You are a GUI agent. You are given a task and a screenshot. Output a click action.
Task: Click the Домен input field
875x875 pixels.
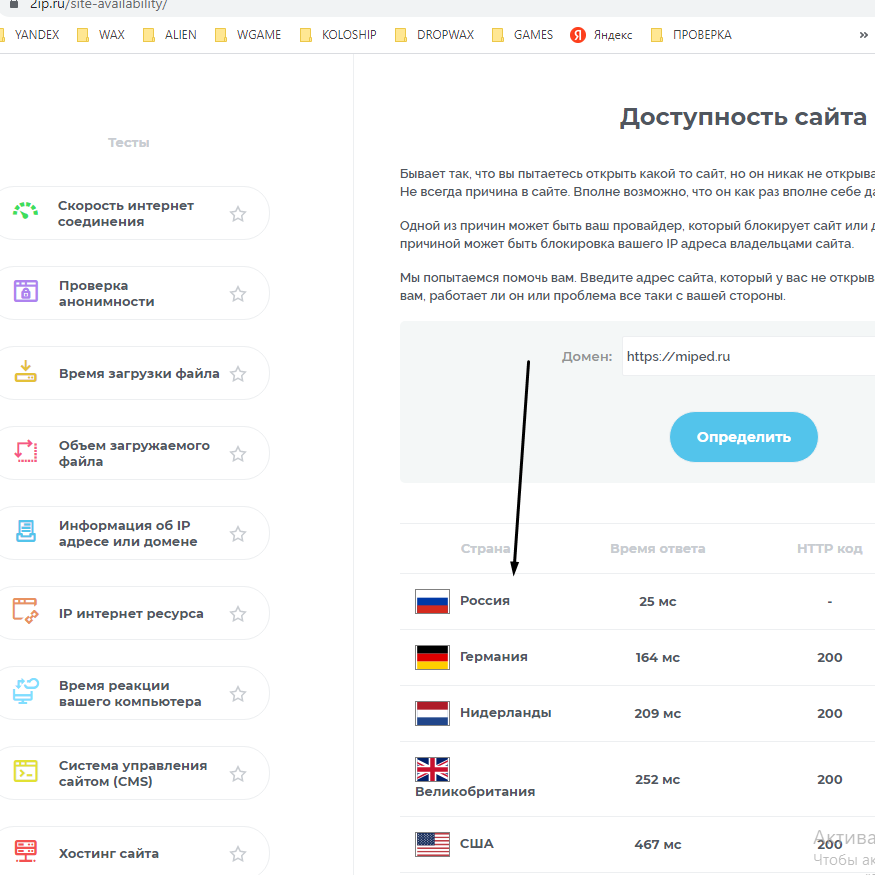click(748, 356)
